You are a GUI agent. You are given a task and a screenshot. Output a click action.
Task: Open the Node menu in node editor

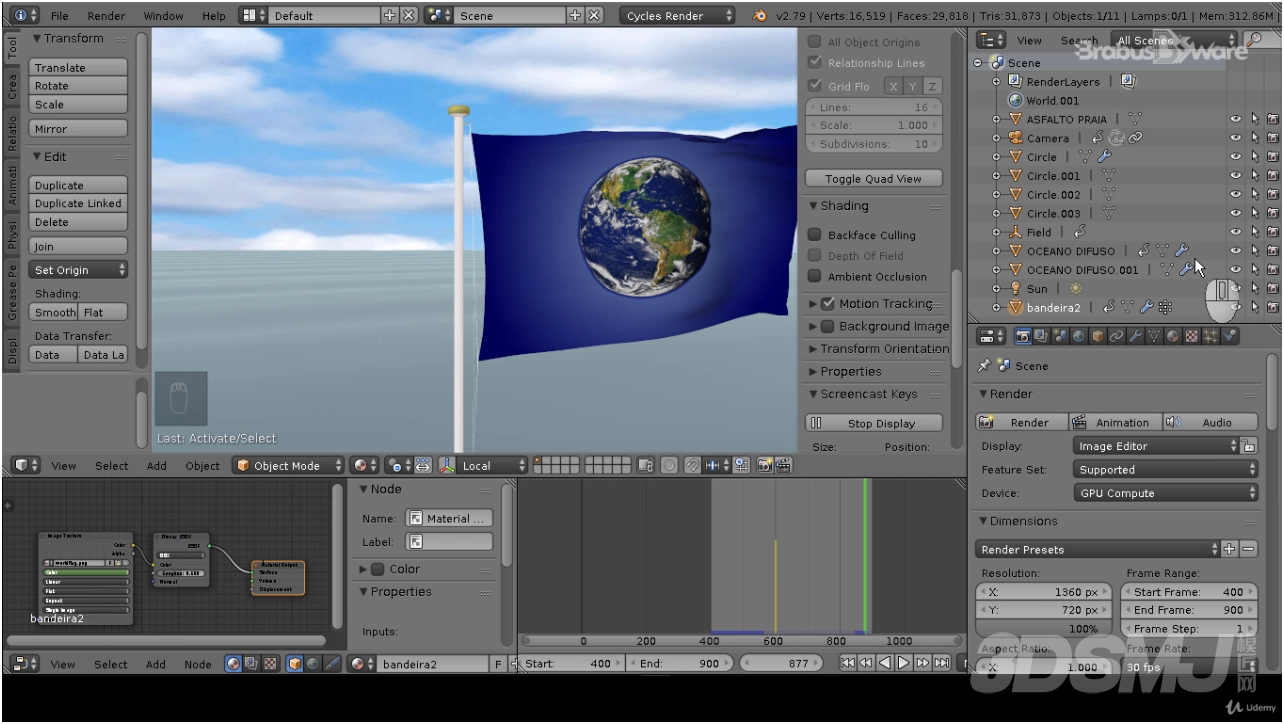[x=197, y=664]
